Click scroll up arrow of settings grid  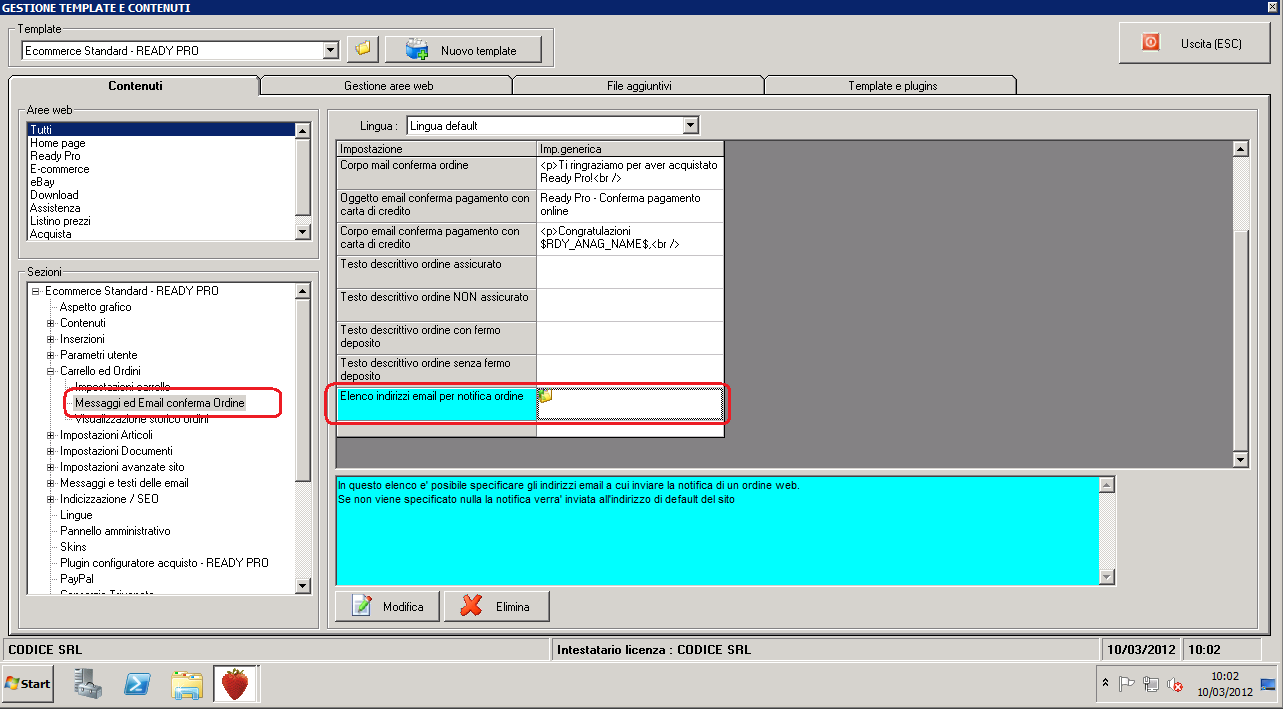pyautogui.click(x=1241, y=149)
